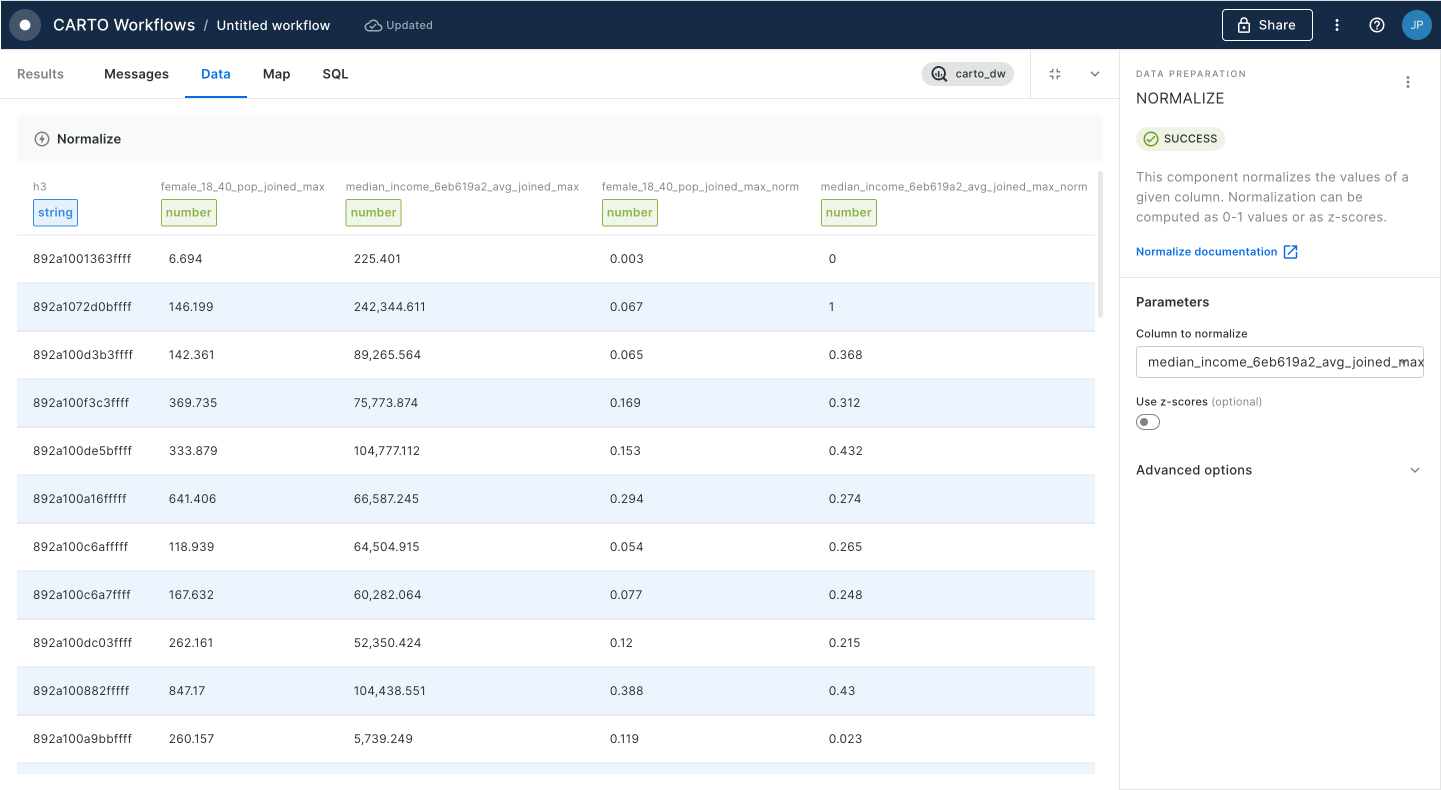Open the Column to normalize dropdown
Viewport: 1441px width, 790px height.
[x=1279, y=362]
